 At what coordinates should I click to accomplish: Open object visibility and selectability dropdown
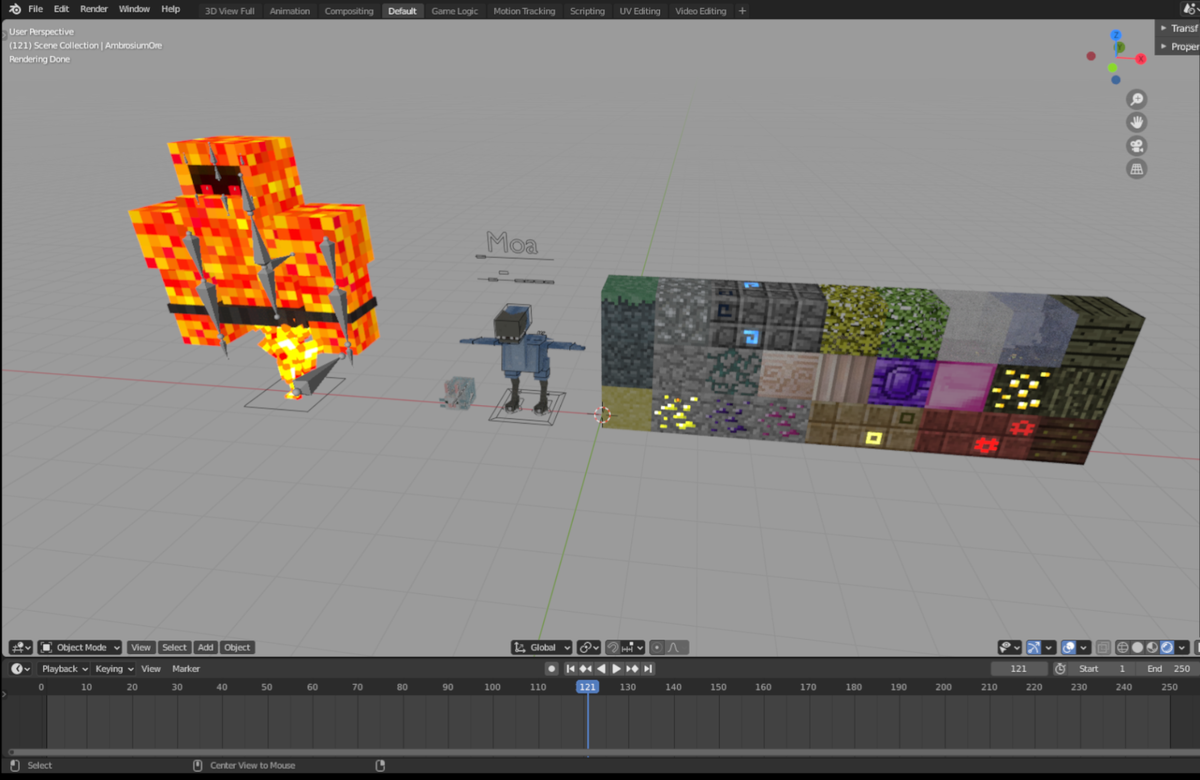(1010, 647)
